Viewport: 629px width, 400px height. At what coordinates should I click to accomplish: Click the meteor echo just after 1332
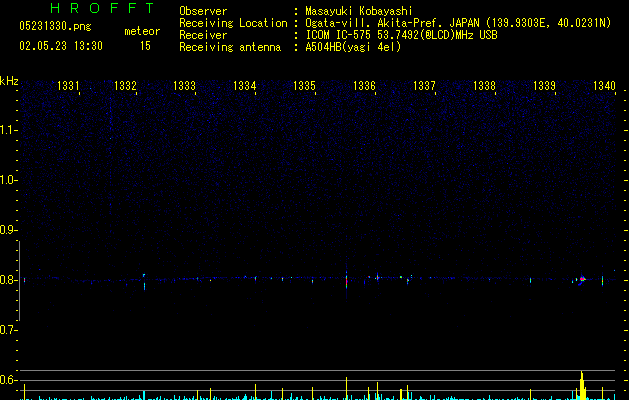coord(144,282)
